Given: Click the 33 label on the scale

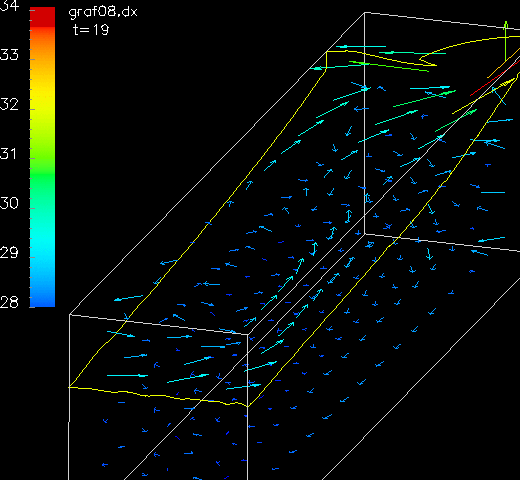Looking at the screenshot, I should coord(9,55).
